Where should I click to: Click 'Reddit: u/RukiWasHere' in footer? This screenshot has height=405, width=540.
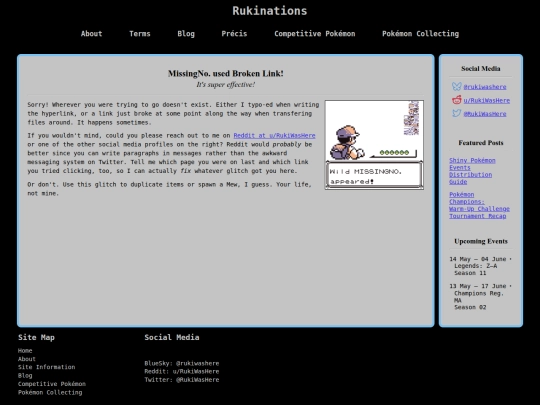click(x=181, y=372)
